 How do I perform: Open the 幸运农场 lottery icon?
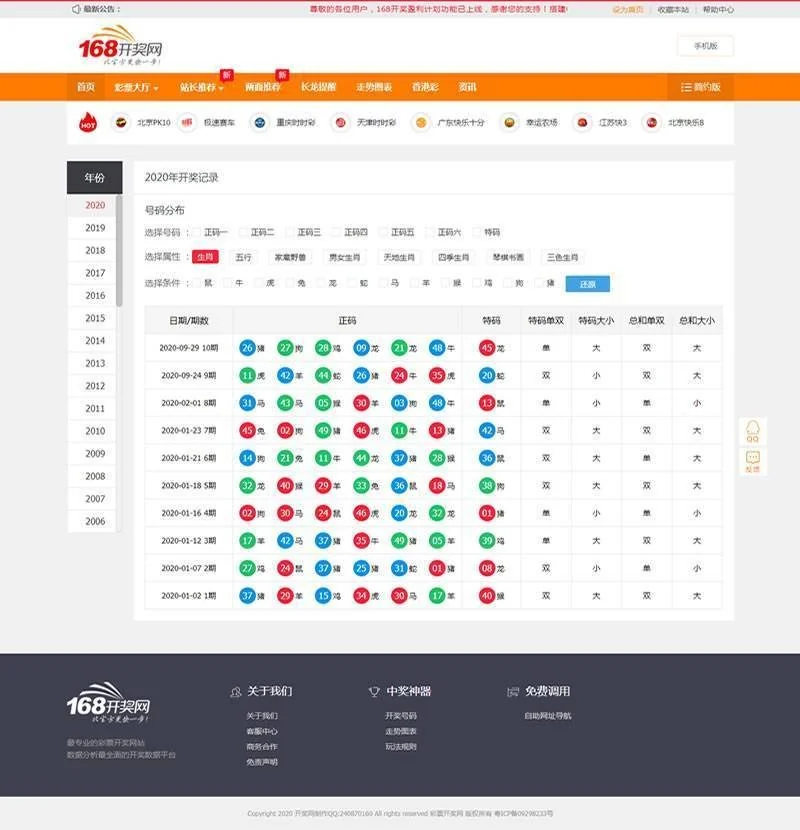509,123
